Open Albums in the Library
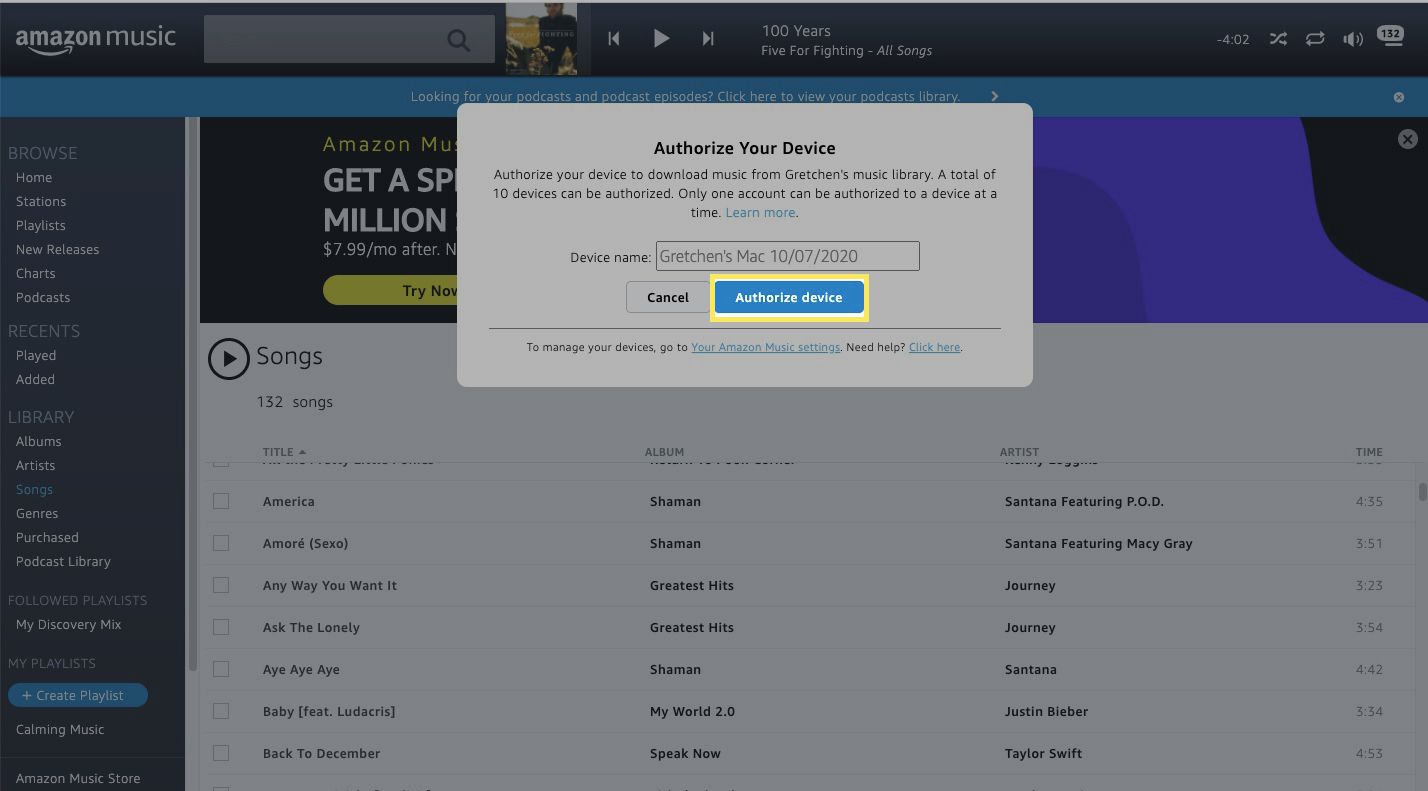The height and width of the screenshot is (791, 1428). tap(38, 441)
